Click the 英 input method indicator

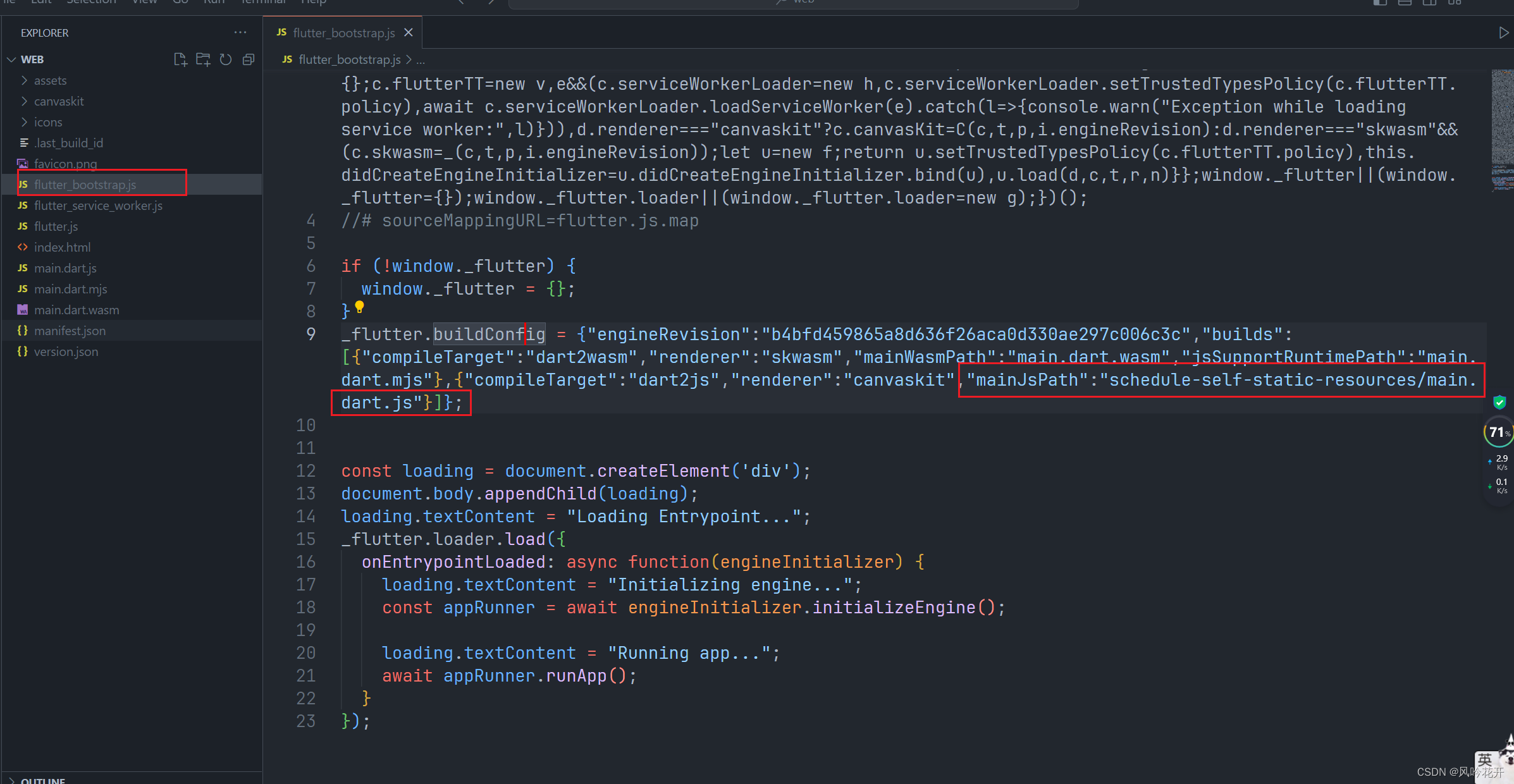[x=1484, y=759]
